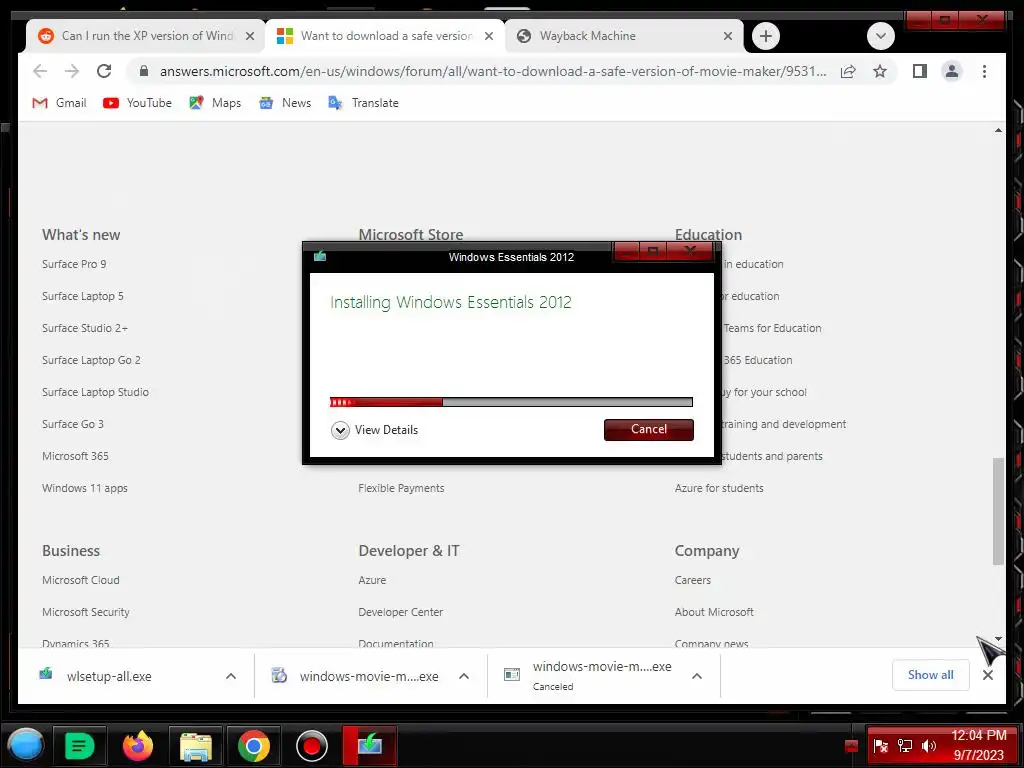Open the Chrome profile avatar
The height and width of the screenshot is (768, 1024).
point(952,71)
